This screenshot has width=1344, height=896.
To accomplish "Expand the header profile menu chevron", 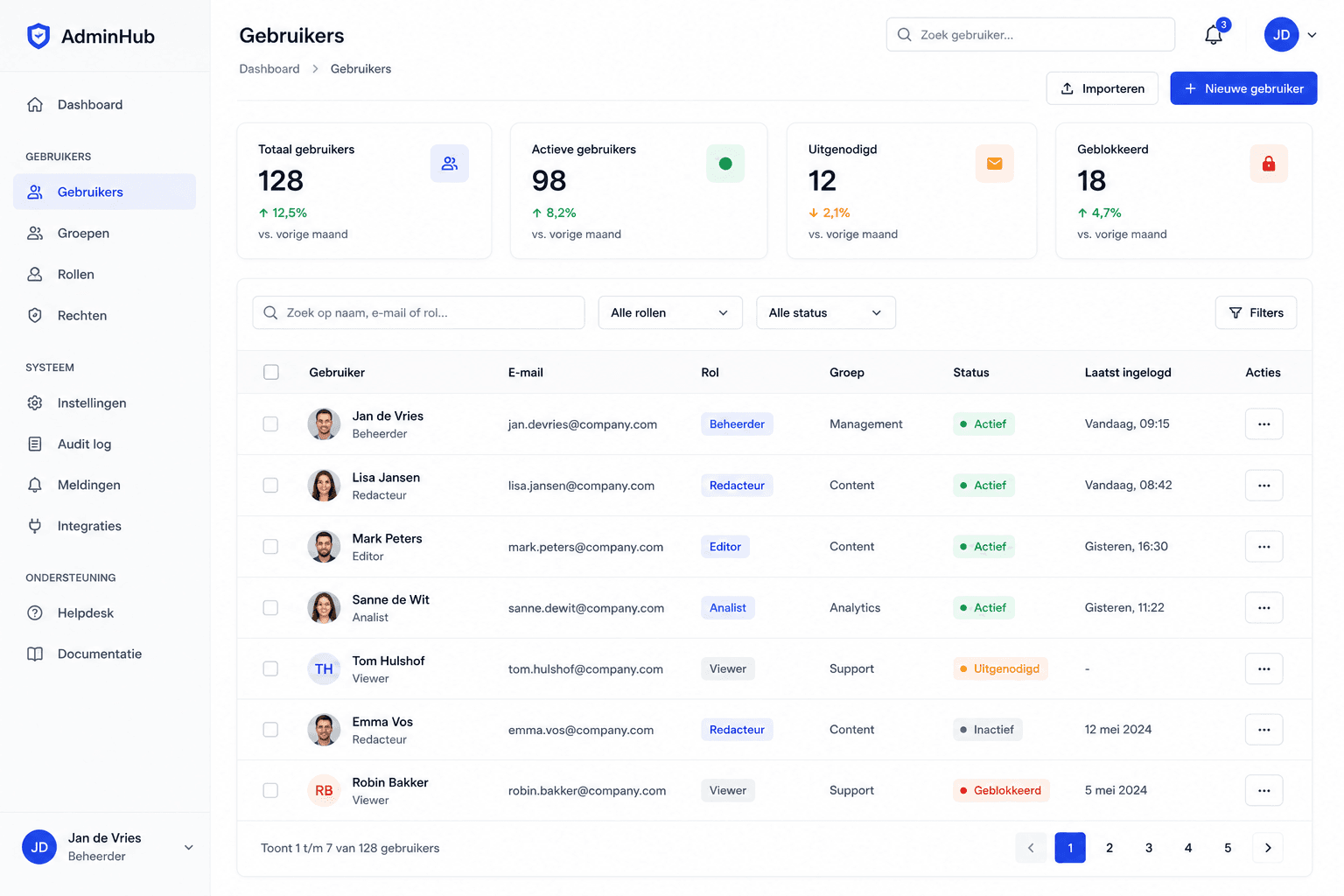I will click(x=1312, y=35).
